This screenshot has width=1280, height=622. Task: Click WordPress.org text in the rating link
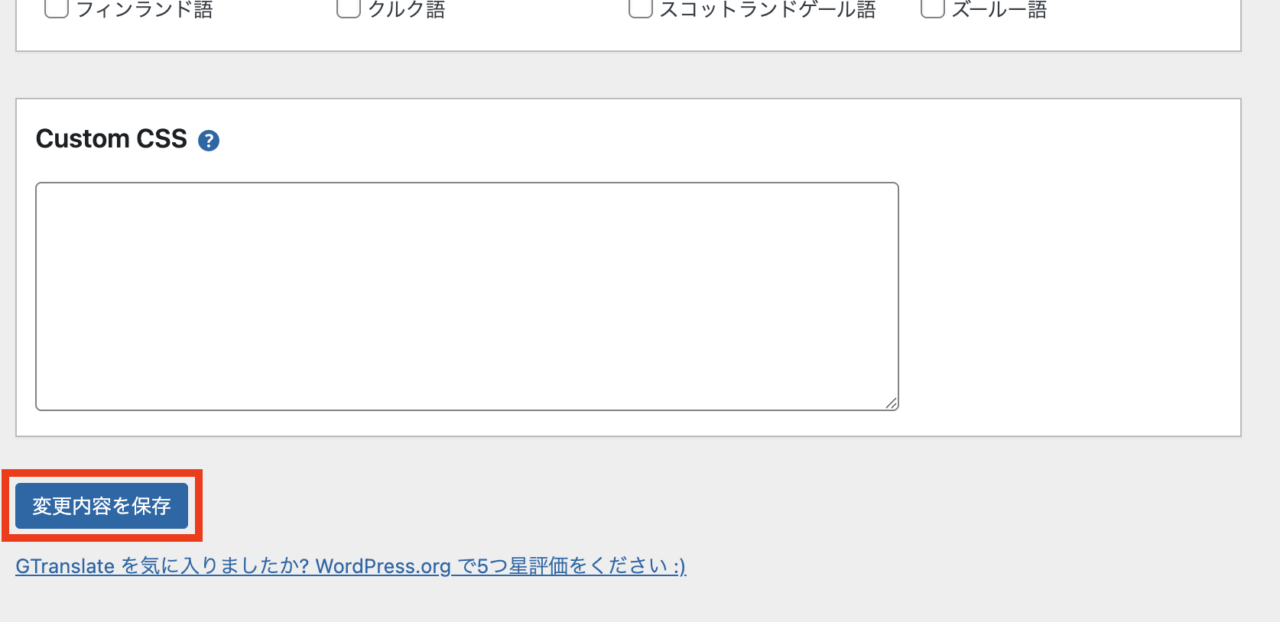coord(384,566)
